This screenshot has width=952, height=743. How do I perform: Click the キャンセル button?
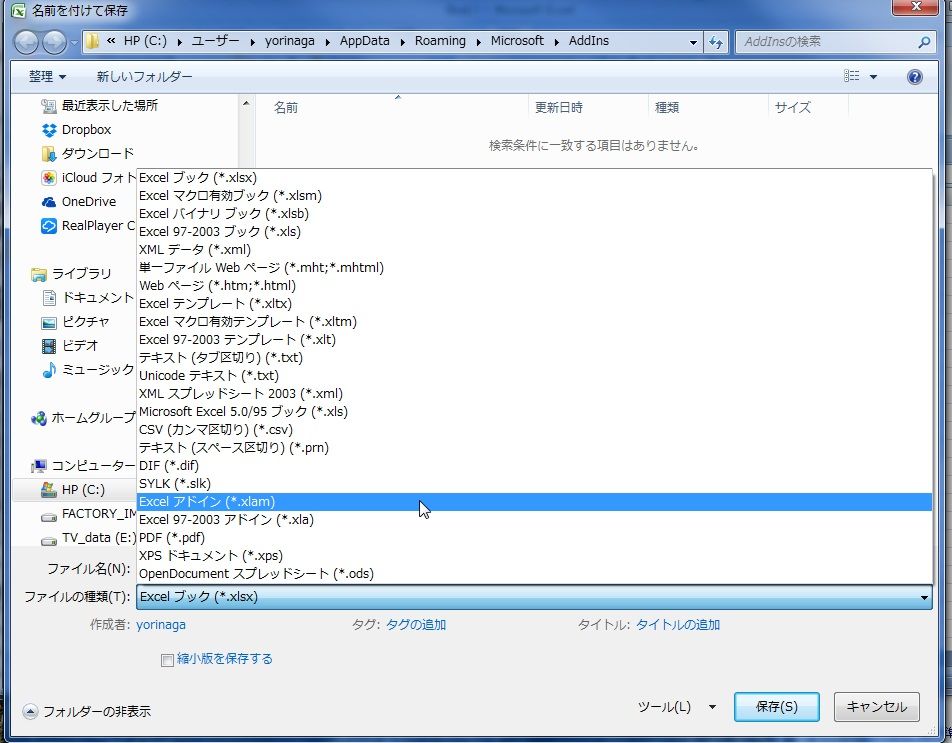point(877,707)
